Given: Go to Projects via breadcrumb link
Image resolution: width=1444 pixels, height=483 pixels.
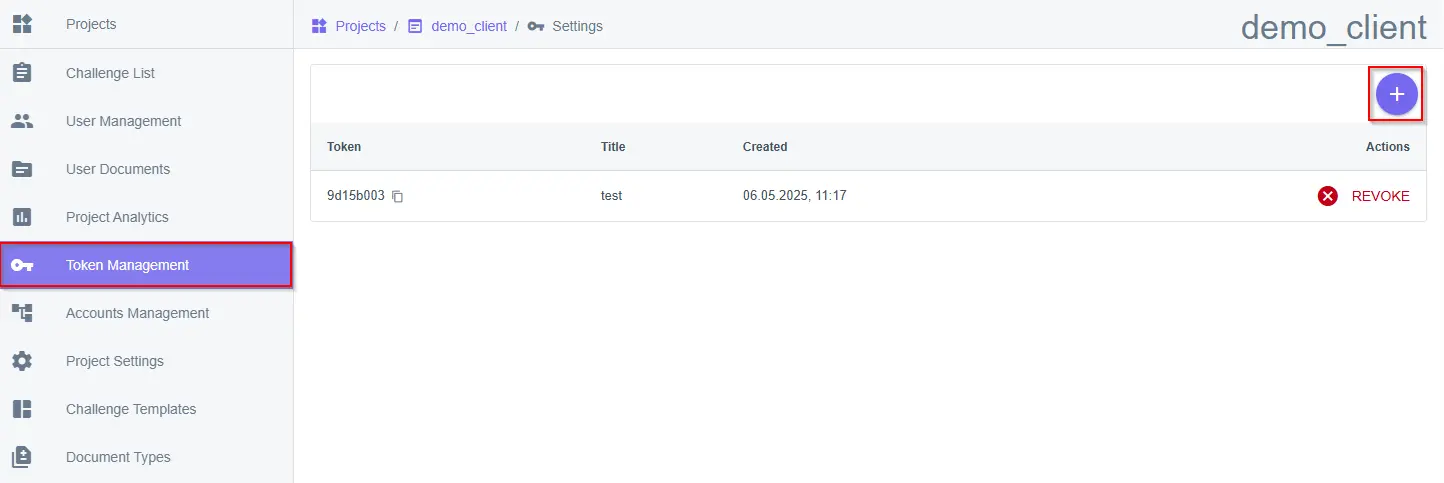Looking at the screenshot, I should (360, 26).
